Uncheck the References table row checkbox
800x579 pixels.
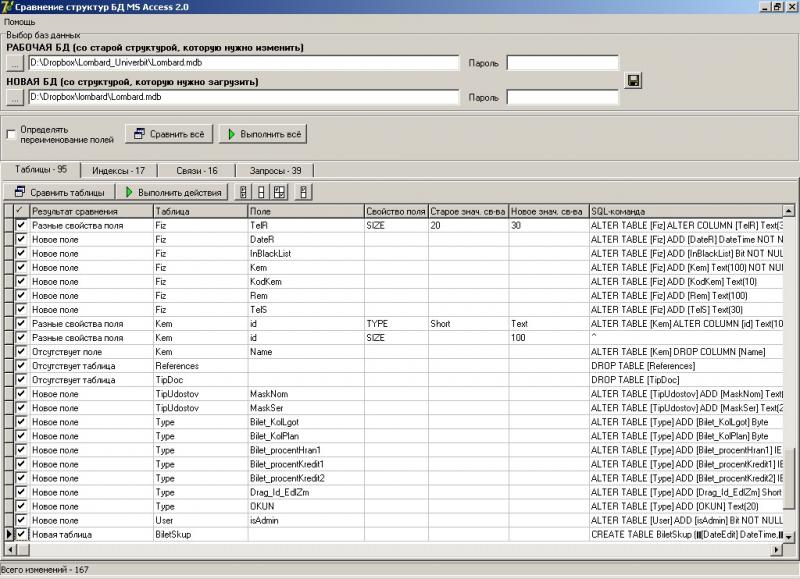point(21,366)
